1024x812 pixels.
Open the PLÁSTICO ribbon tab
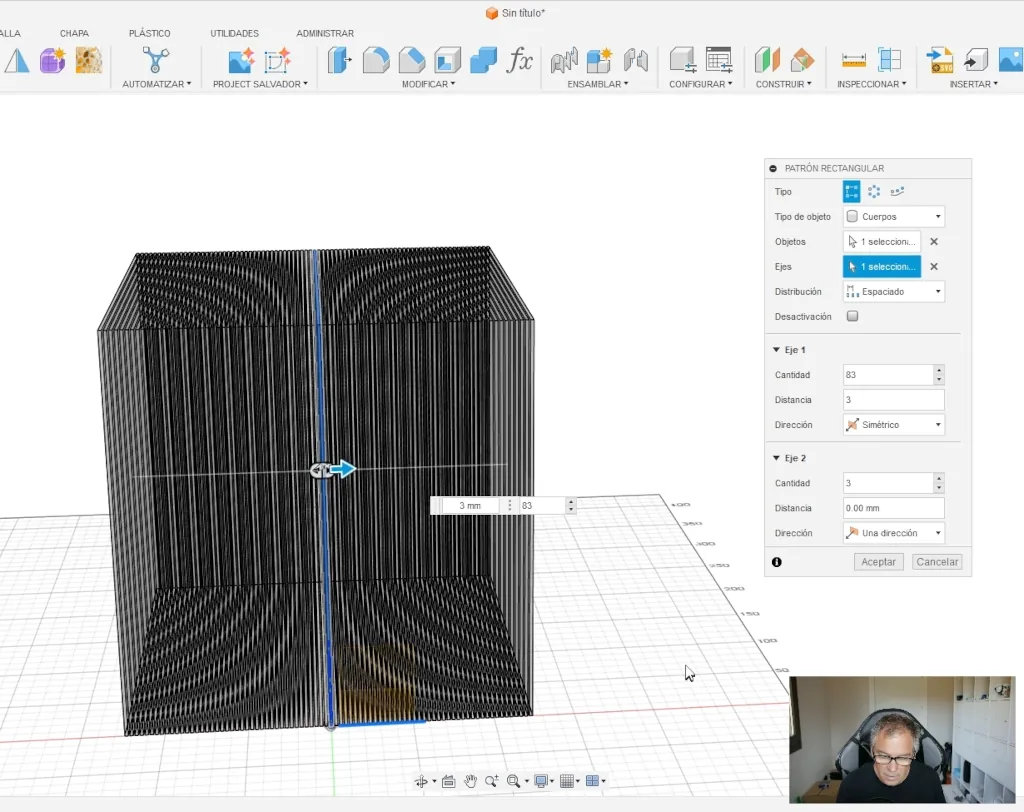149,33
